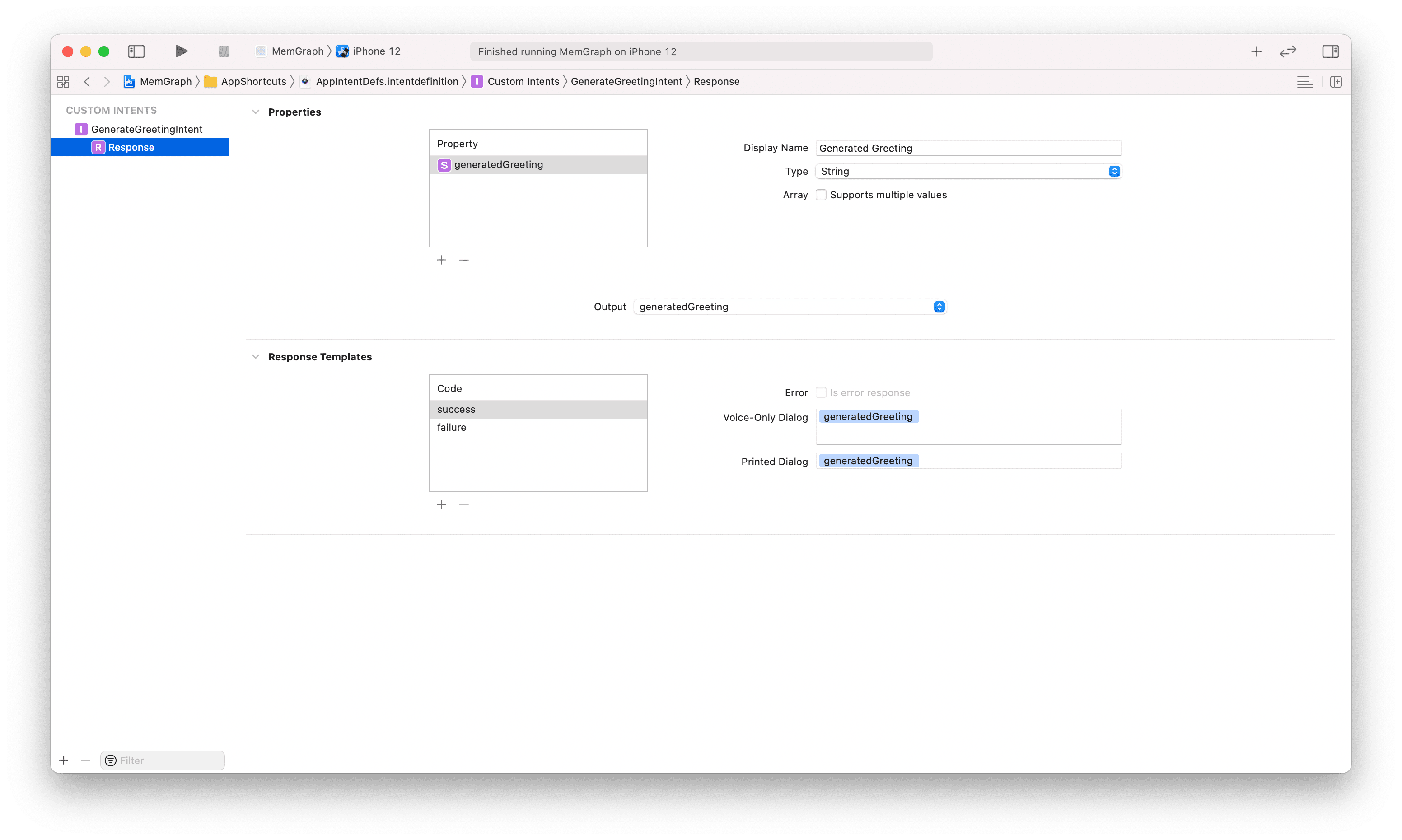Select GenerateGreetingIntent in the sidebar
Screen dimensions: 1402x840
tap(147, 129)
